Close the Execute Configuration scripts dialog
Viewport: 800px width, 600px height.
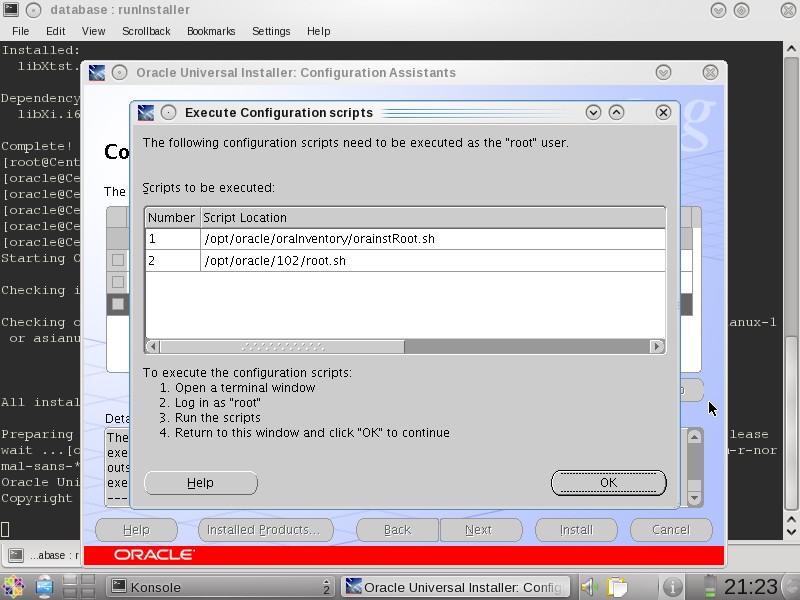(x=663, y=112)
